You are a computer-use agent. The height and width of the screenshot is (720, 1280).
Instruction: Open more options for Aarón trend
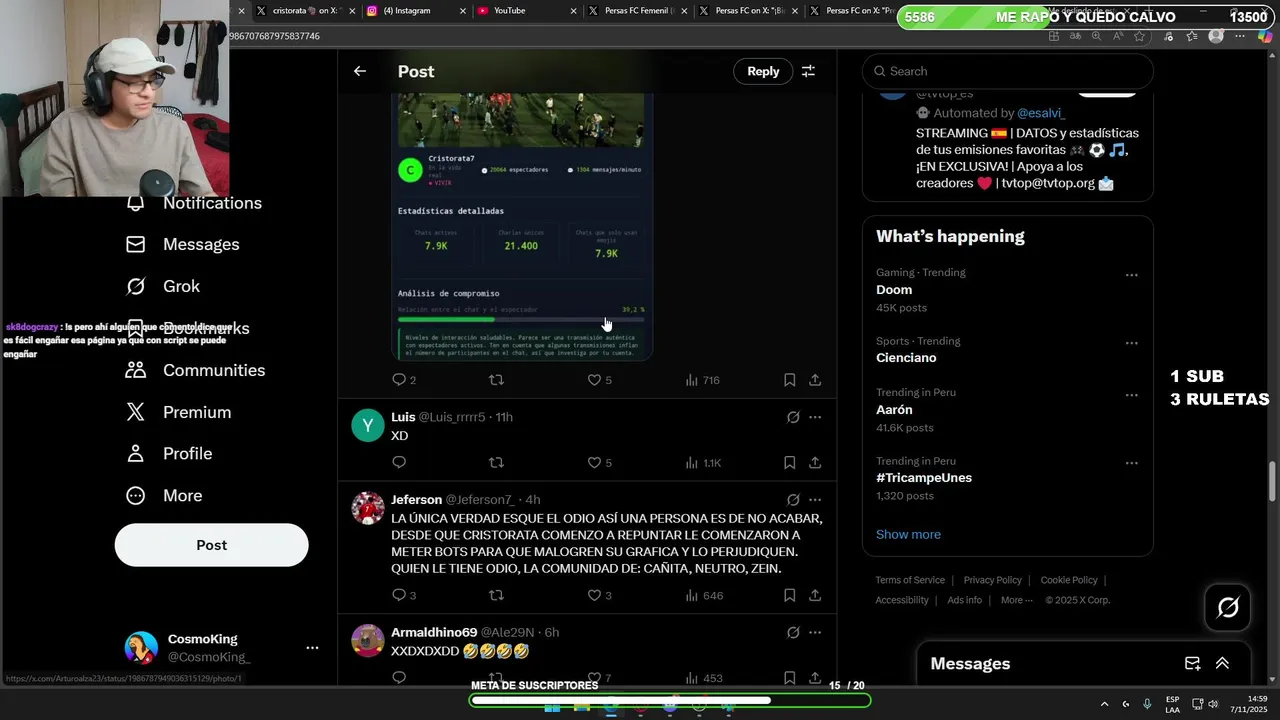coord(1131,395)
